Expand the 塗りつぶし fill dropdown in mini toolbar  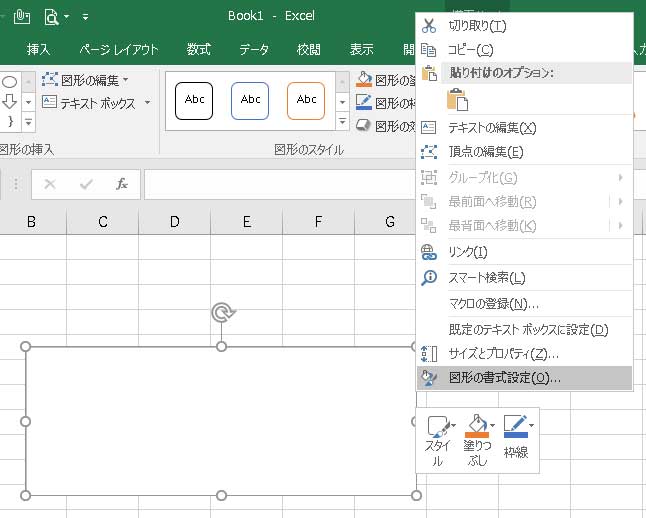point(492,425)
